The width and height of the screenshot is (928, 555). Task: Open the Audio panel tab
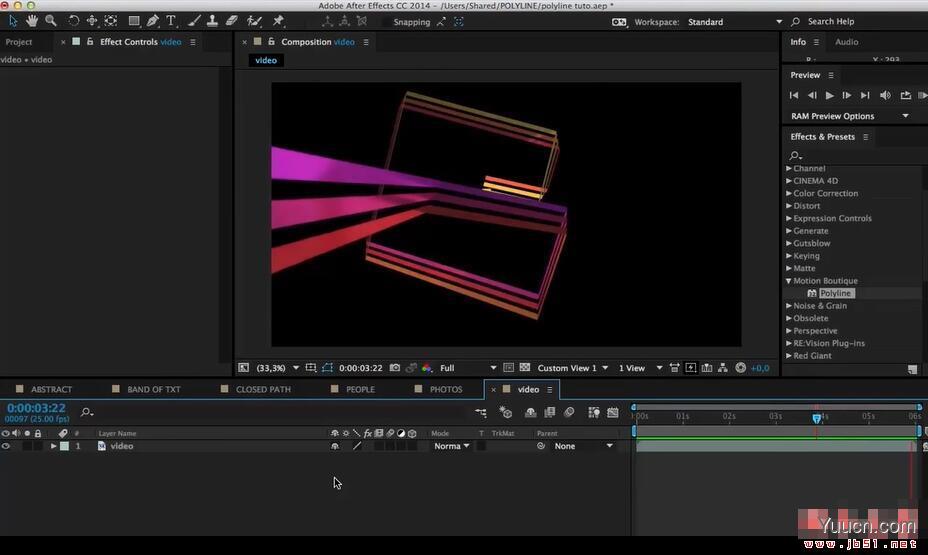tap(846, 42)
